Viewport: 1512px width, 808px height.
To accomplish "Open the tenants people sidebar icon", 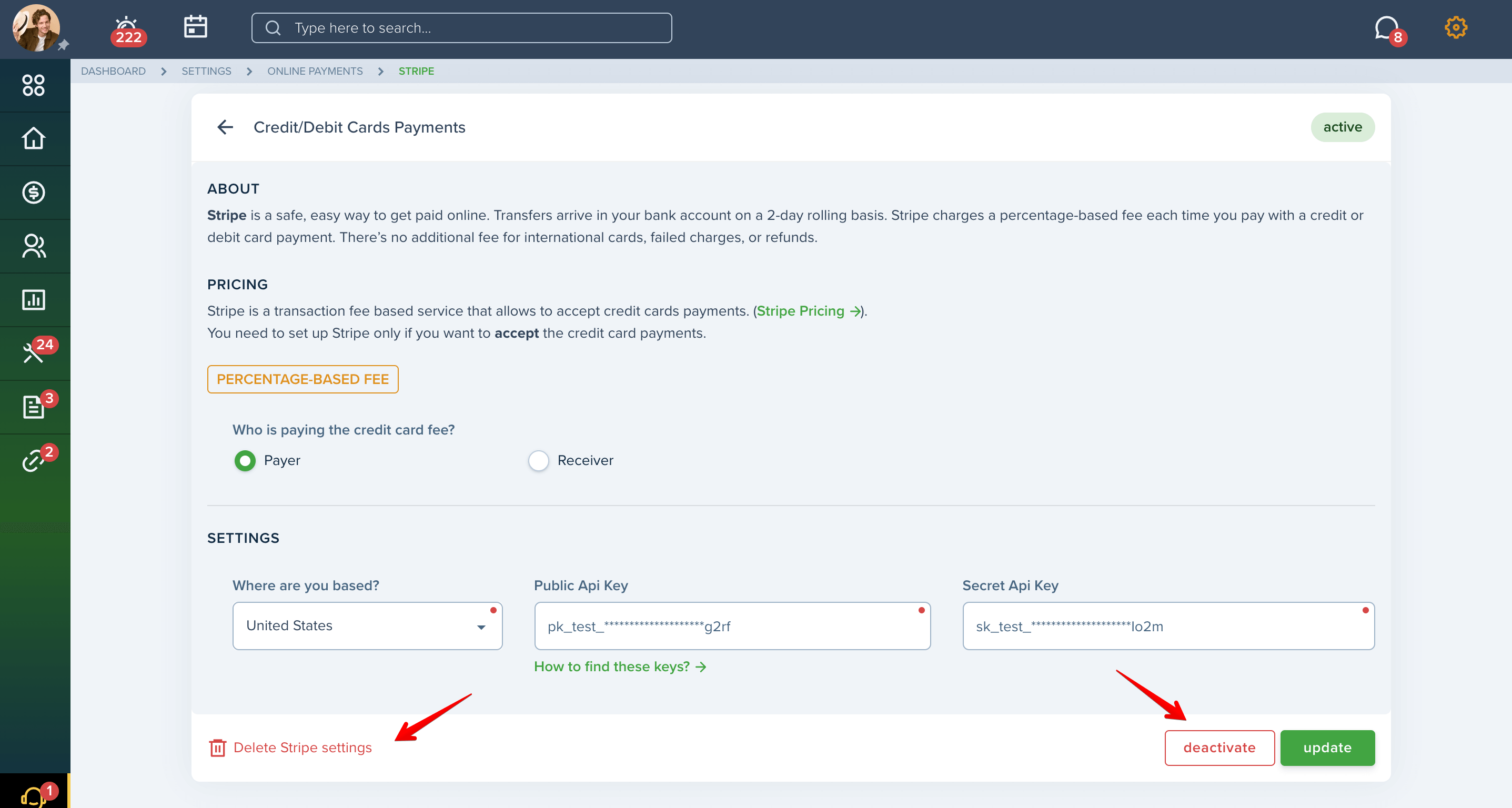I will click(34, 246).
